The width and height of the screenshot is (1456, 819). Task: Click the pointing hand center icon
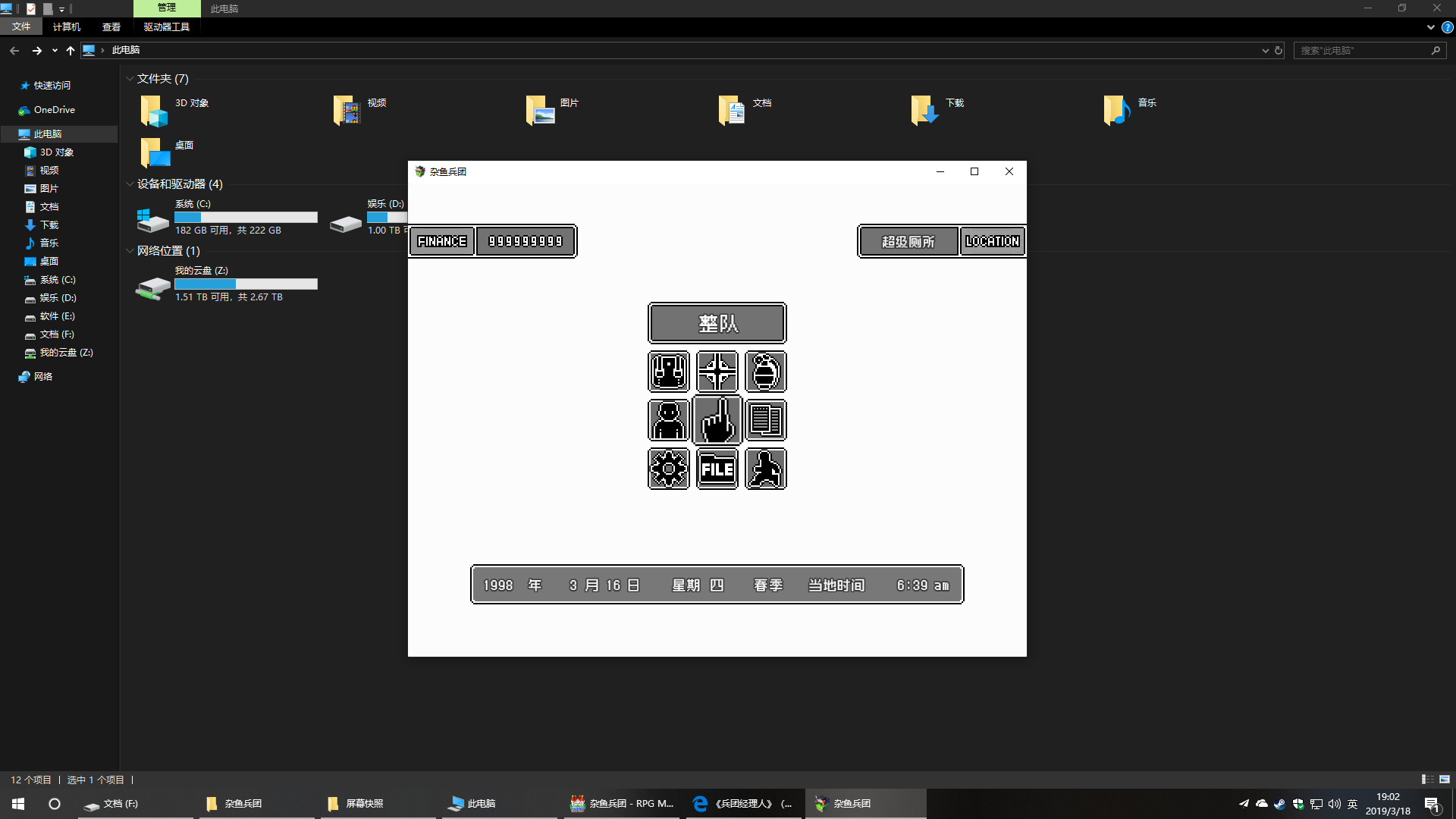click(x=717, y=420)
